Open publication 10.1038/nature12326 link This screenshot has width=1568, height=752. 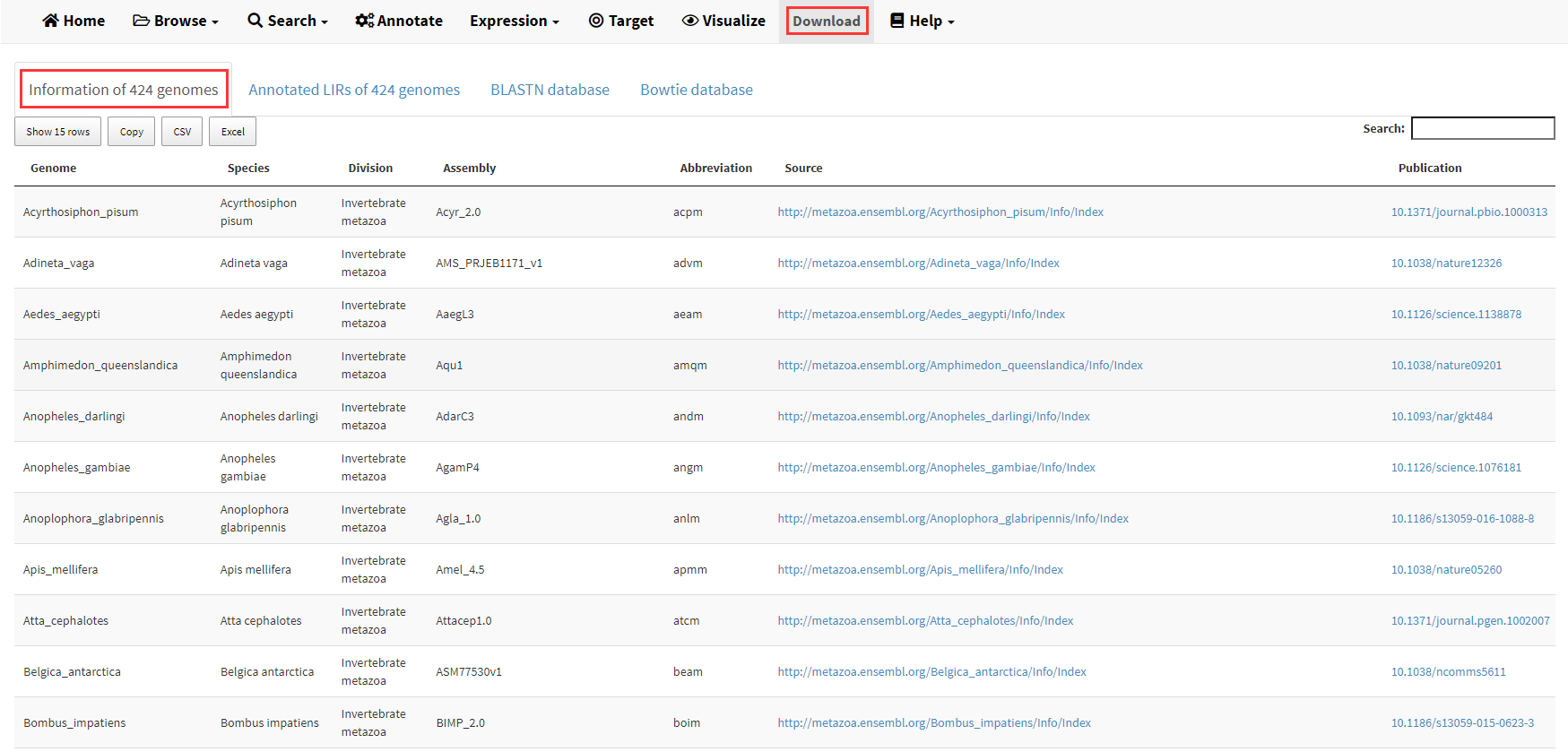(x=1446, y=264)
